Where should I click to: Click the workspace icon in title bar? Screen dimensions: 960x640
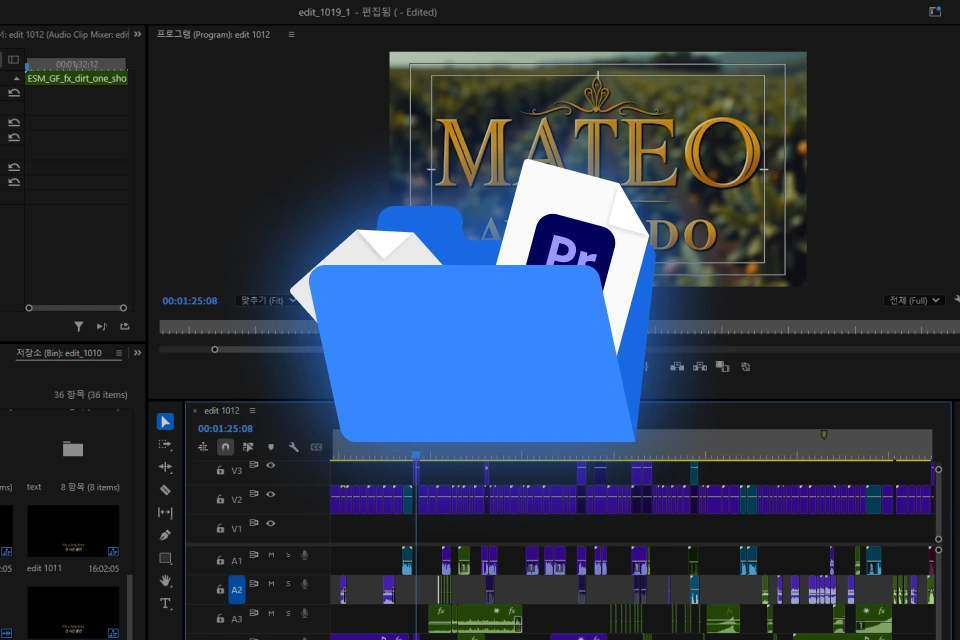pyautogui.click(x=934, y=12)
